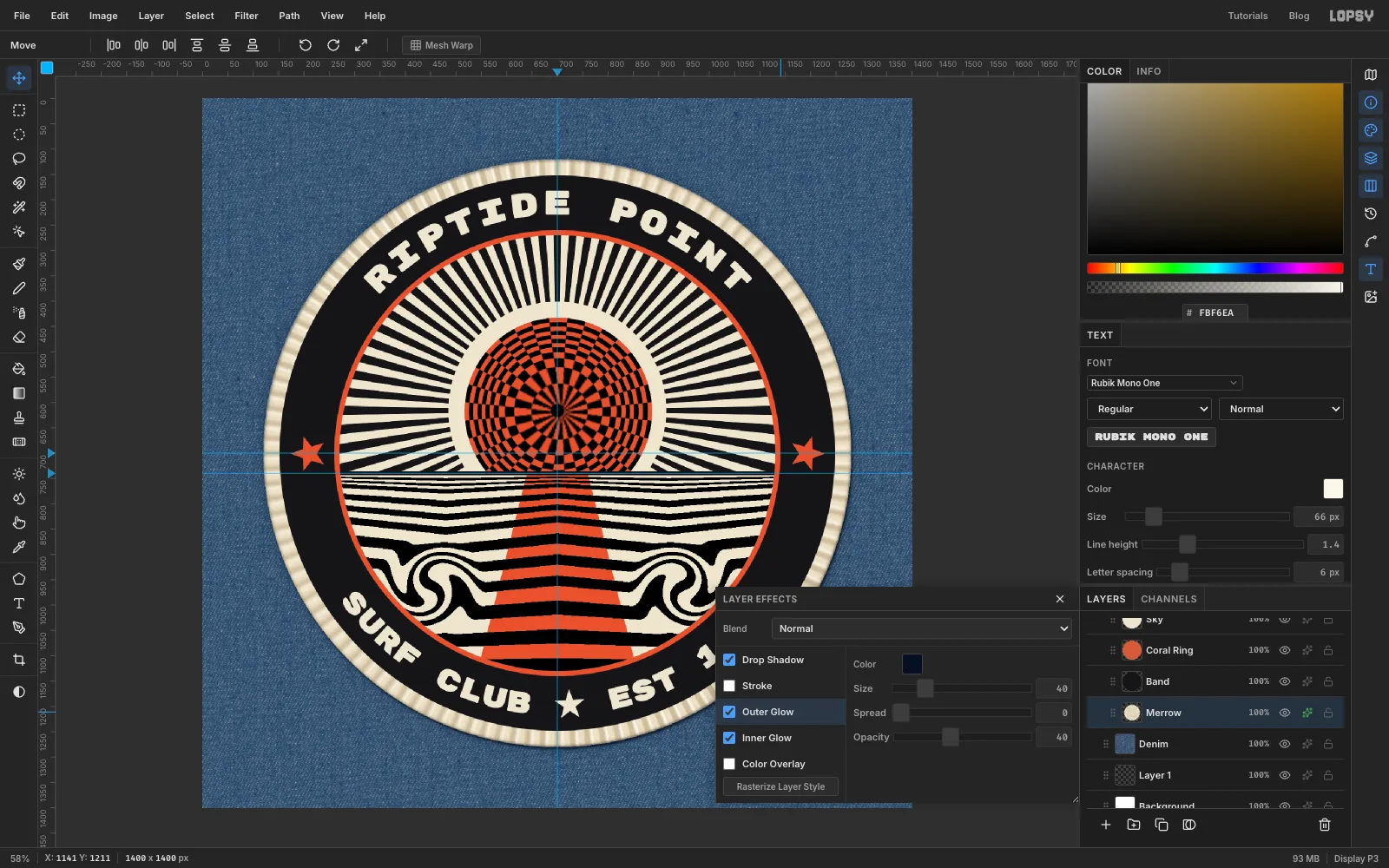1389x868 pixels.
Task: Close the Layer Effects panel
Action: [x=1060, y=599]
